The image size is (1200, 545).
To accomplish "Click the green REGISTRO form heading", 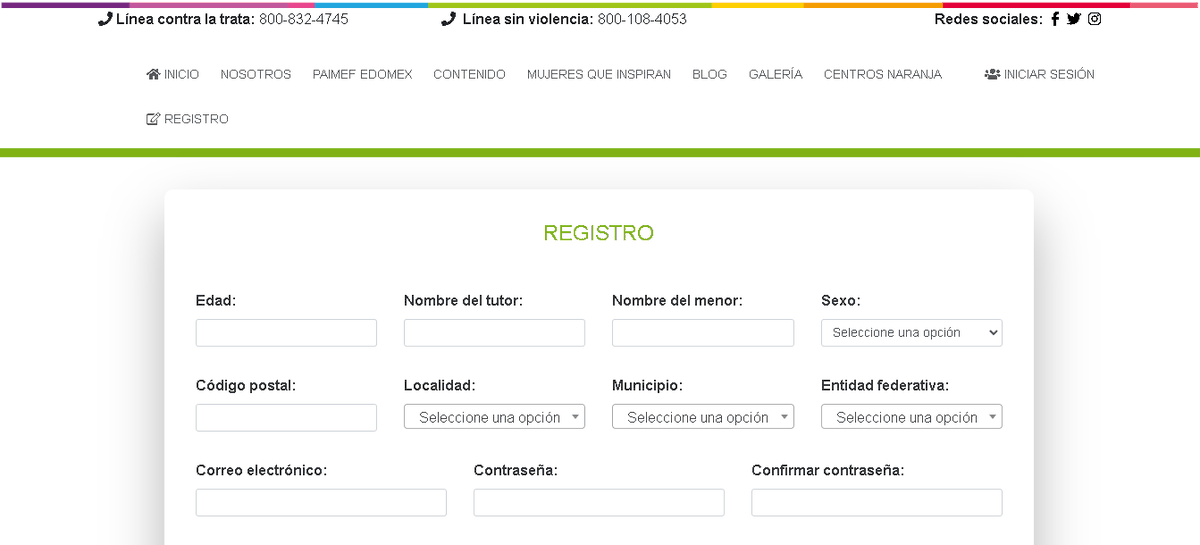I will [x=599, y=233].
